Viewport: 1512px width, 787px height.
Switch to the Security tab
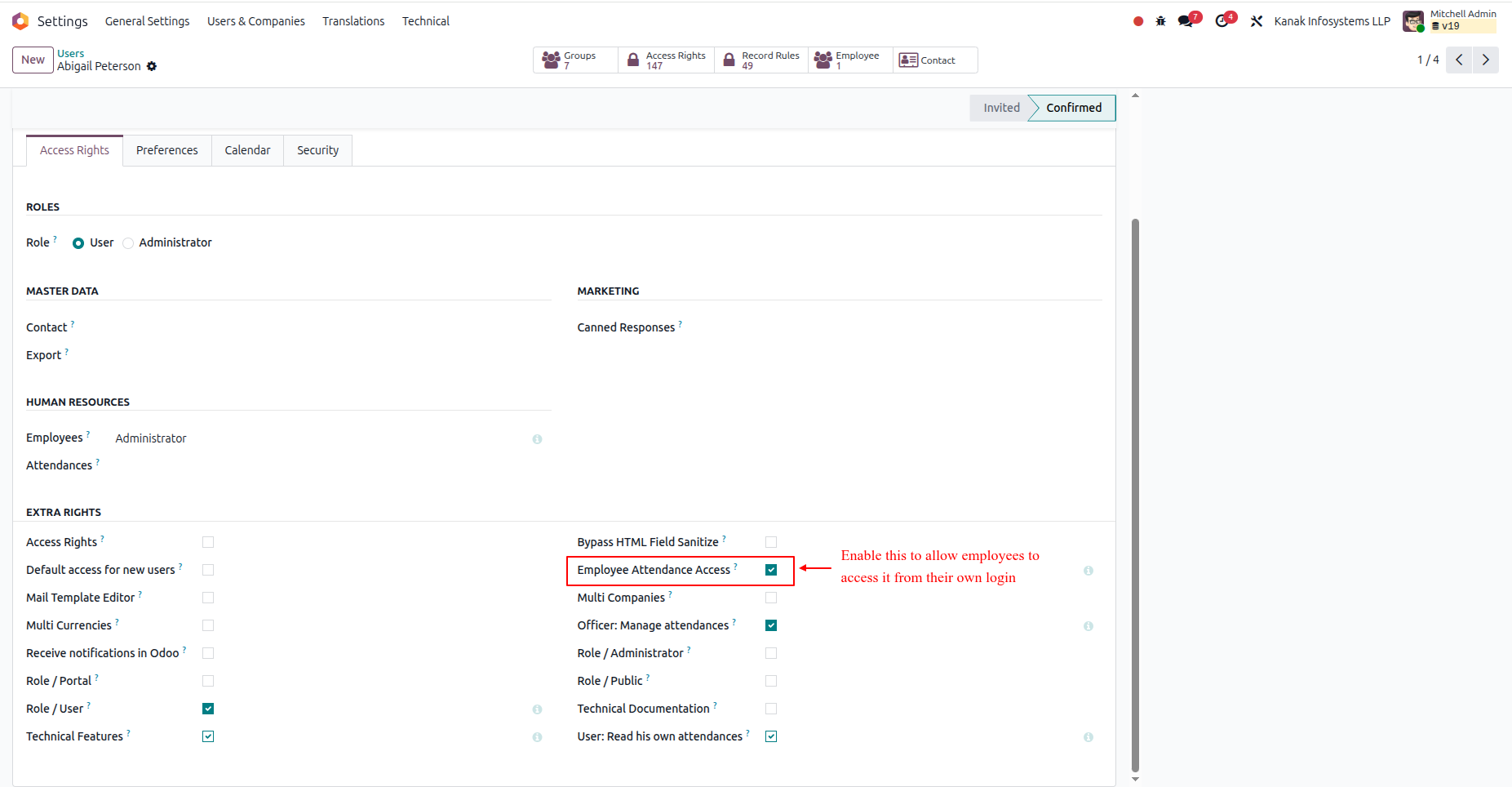pyautogui.click(x=317, y=150)
